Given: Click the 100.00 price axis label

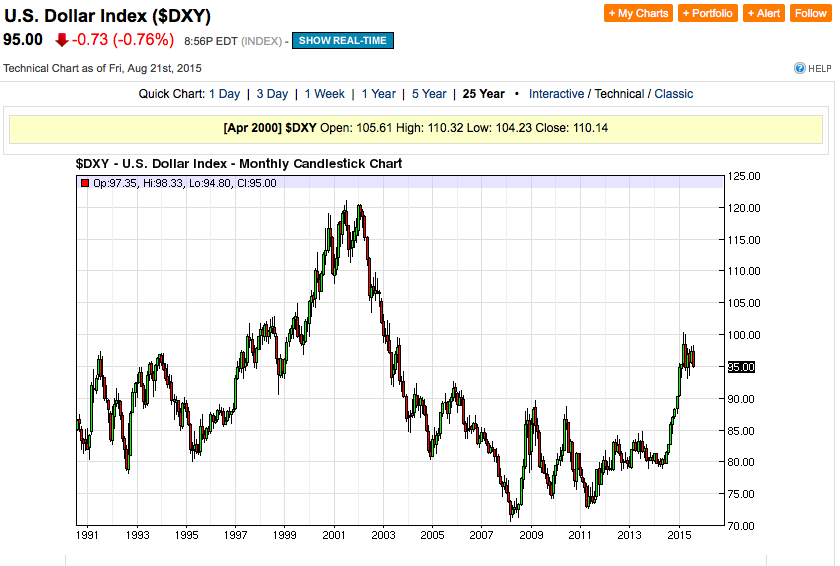Looking at the screenshot, I should coord(744,335).
